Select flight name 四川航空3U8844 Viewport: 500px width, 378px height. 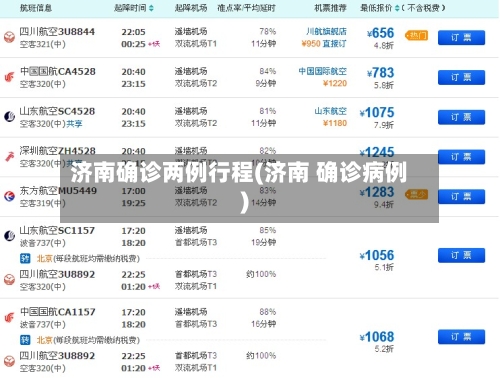click(57, 32)
